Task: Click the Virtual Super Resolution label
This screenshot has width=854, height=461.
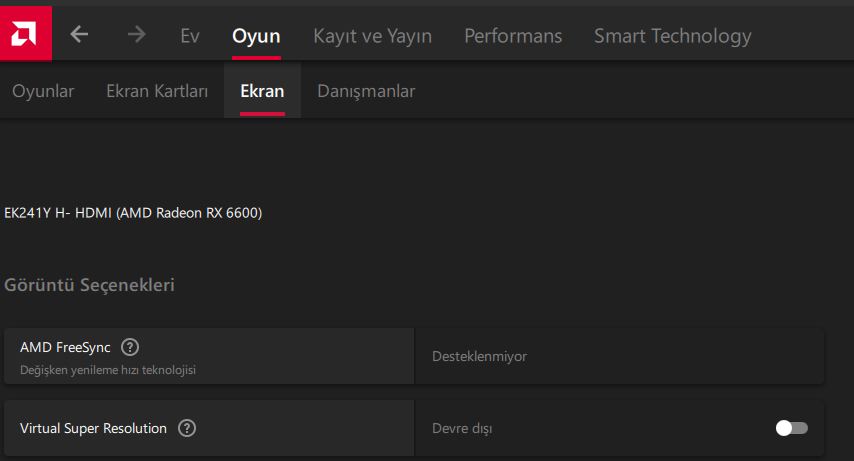Action: coord(93,428)
